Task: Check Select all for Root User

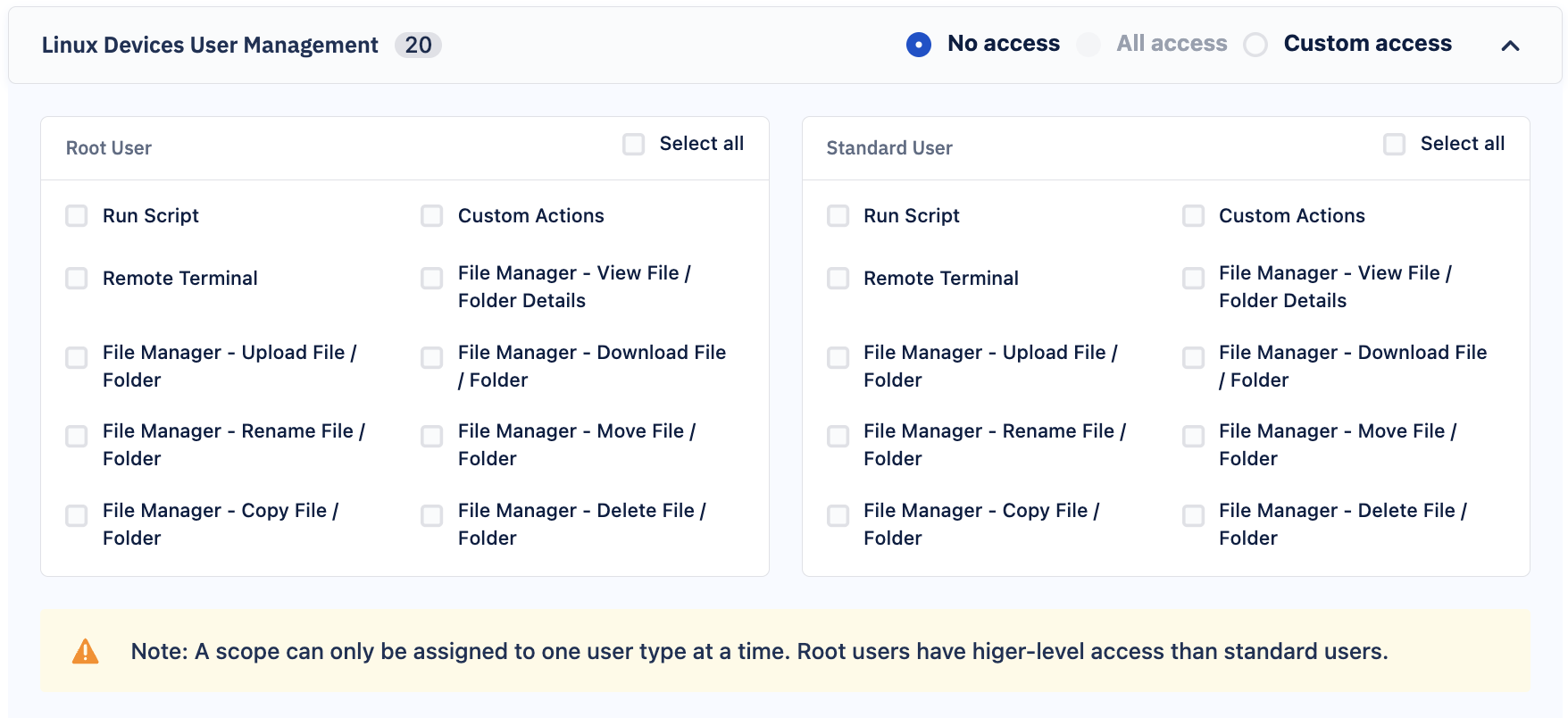Action: tap(634, 145)
